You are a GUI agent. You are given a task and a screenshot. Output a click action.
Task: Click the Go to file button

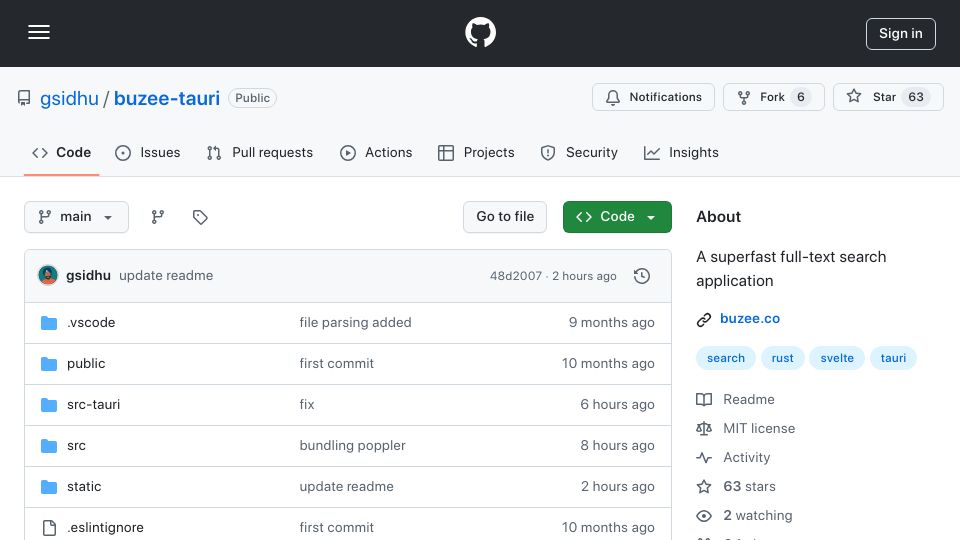point(505,217)
